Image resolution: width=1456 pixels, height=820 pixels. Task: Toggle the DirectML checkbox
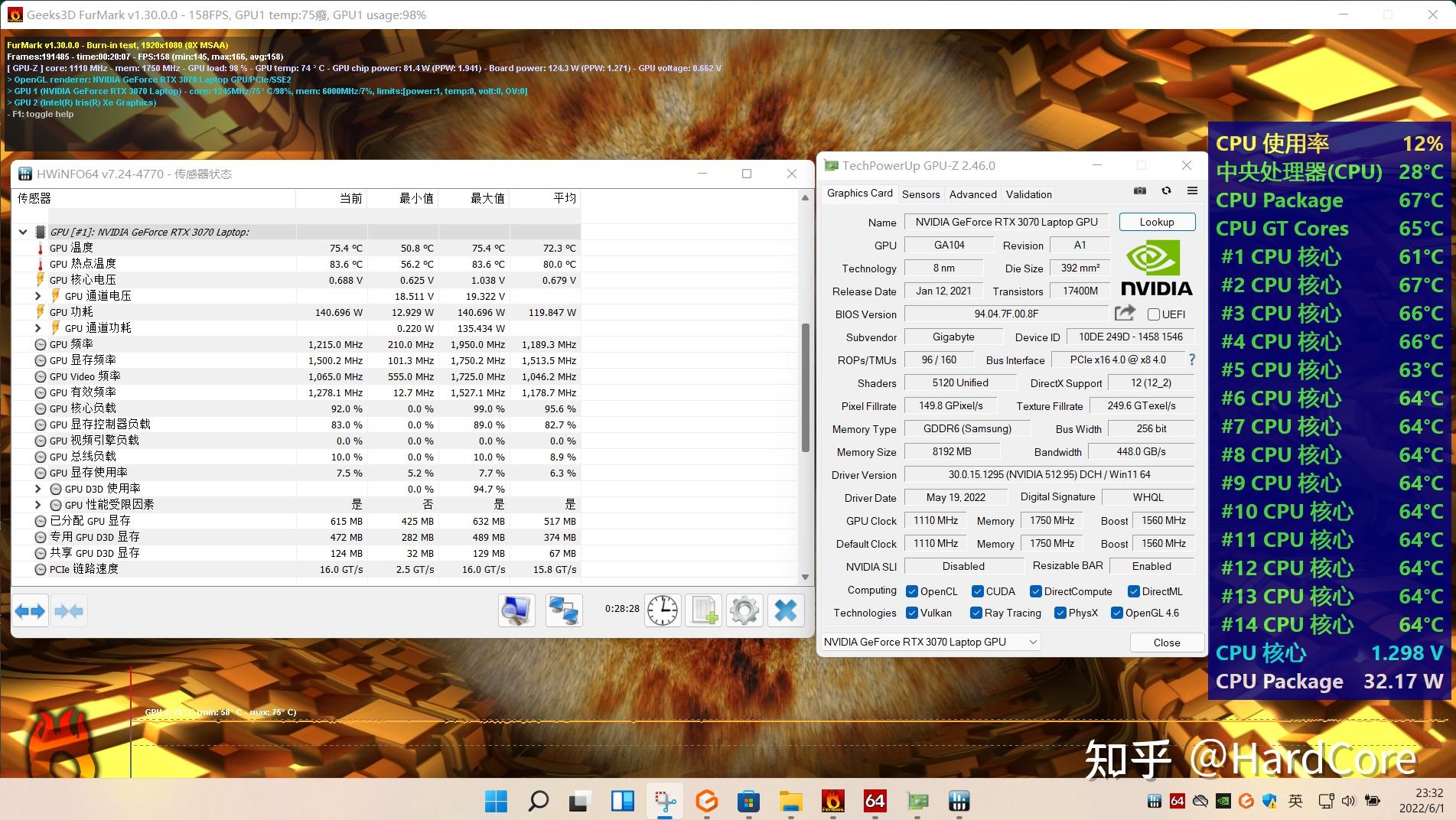tap(1134, 591)
